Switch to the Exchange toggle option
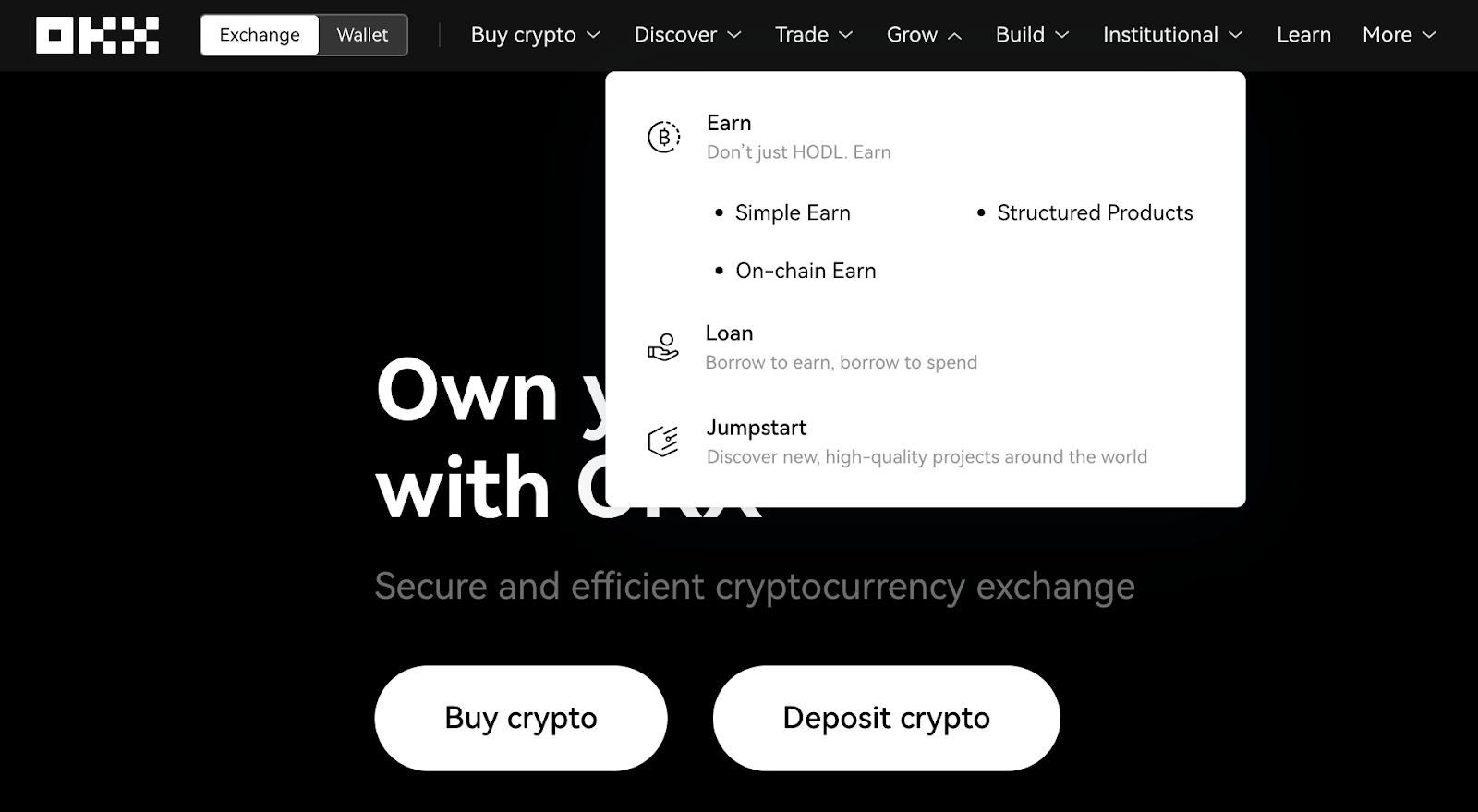 (260, 35)
